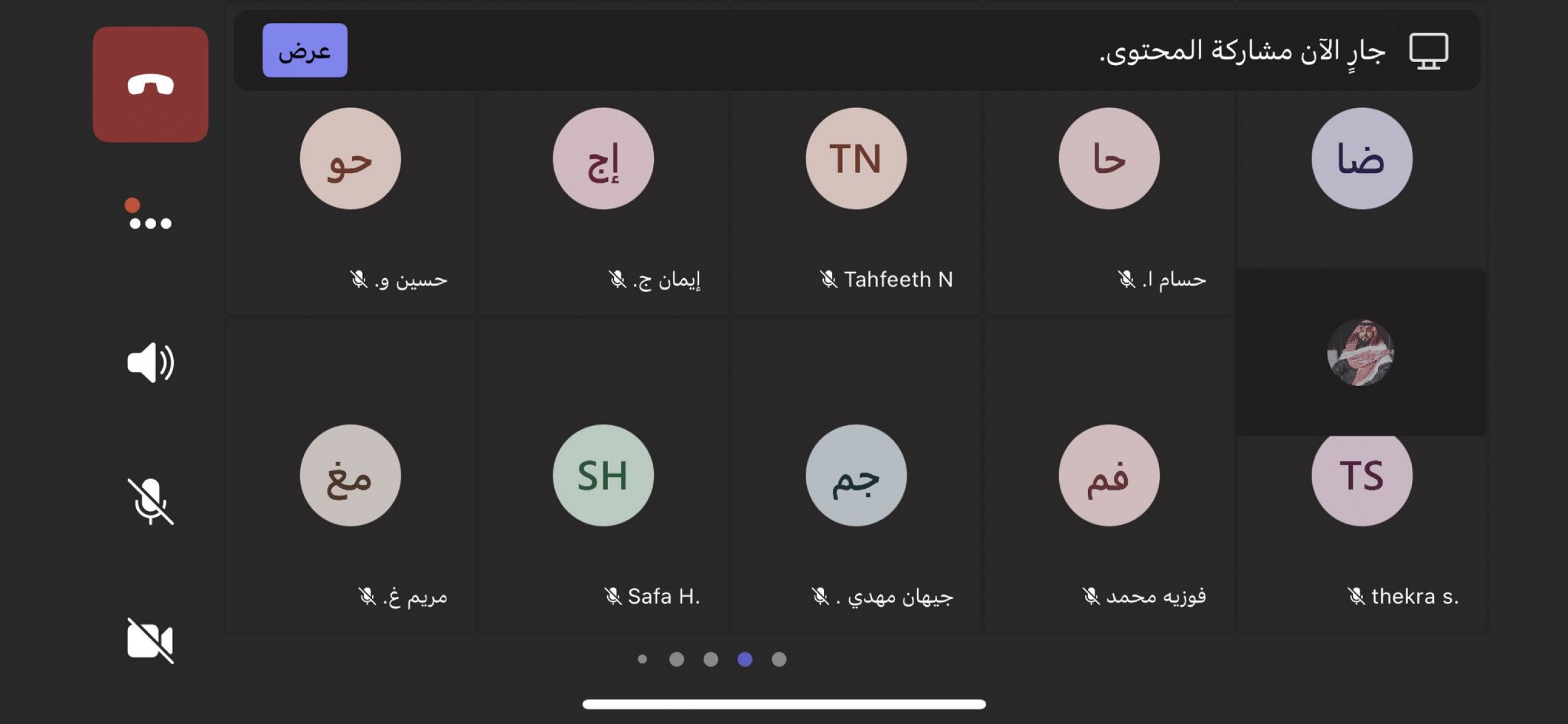The image size is (1568, 724).
Task: Tap فوزيه محمد participant name
Action: pyautogui.click(x=1155, y=595)
